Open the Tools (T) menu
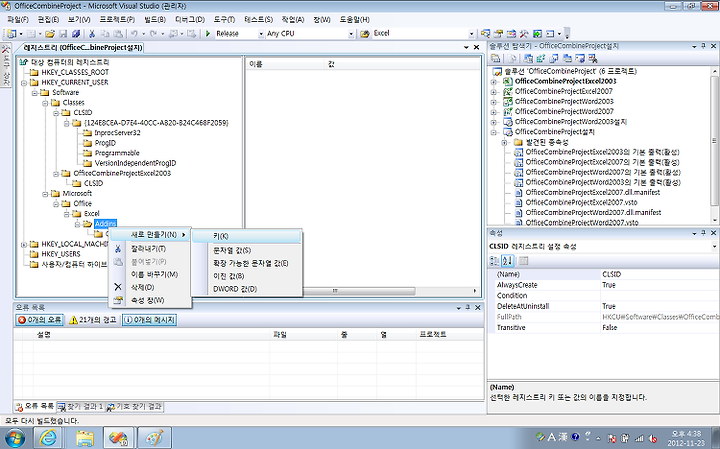 tap(224, 19)
